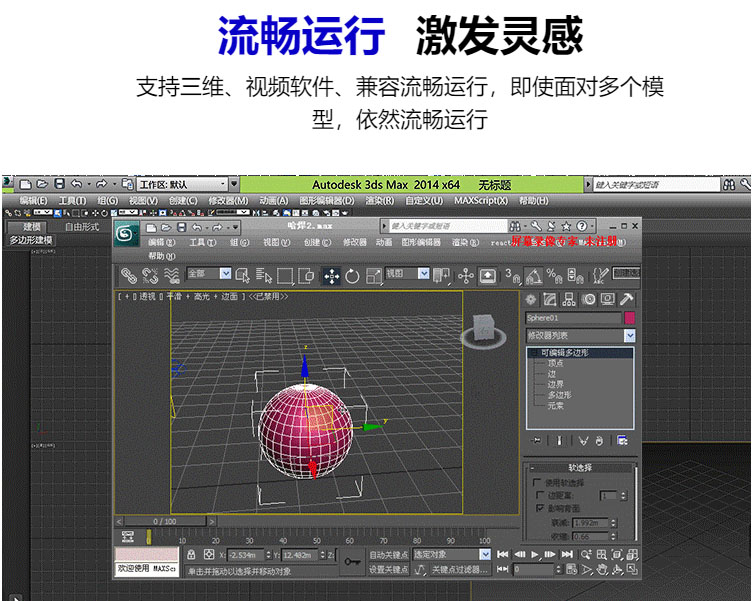Image resolution: width=753 pixels, height=601 pixels.
Task: Select the 顶点 sub-object level
Action: [556, 364]
